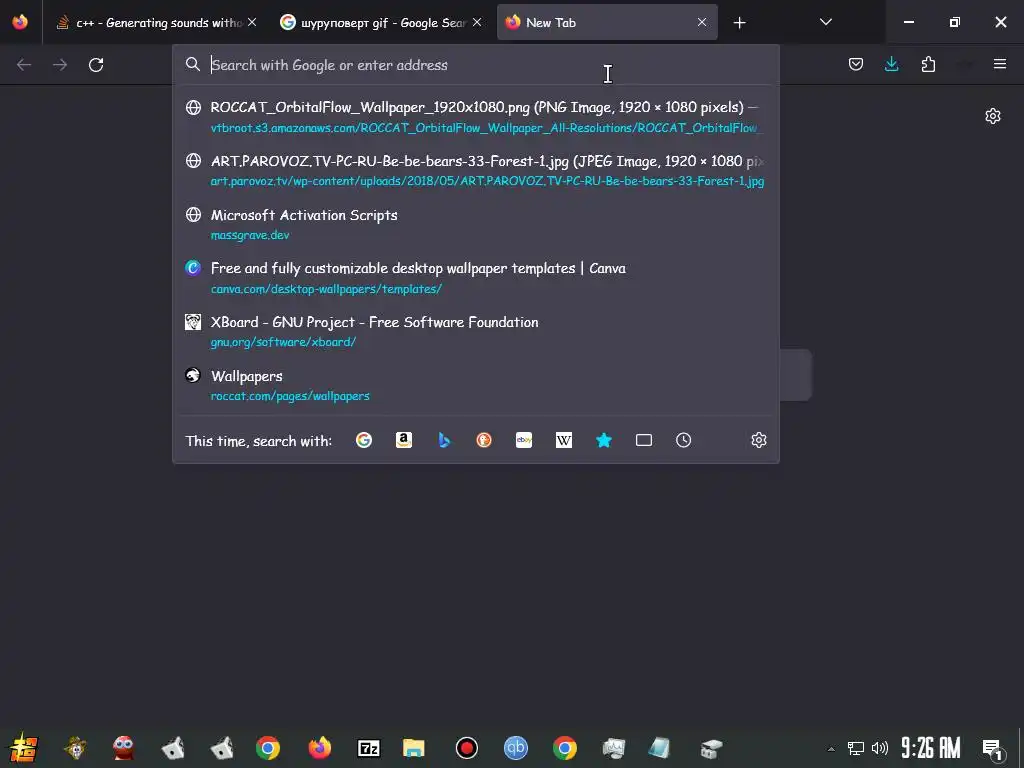Image resolution: width=1024 pixels, height=768 pixels.
Task: Open notification center icon
Action: [x=993, y=750]
